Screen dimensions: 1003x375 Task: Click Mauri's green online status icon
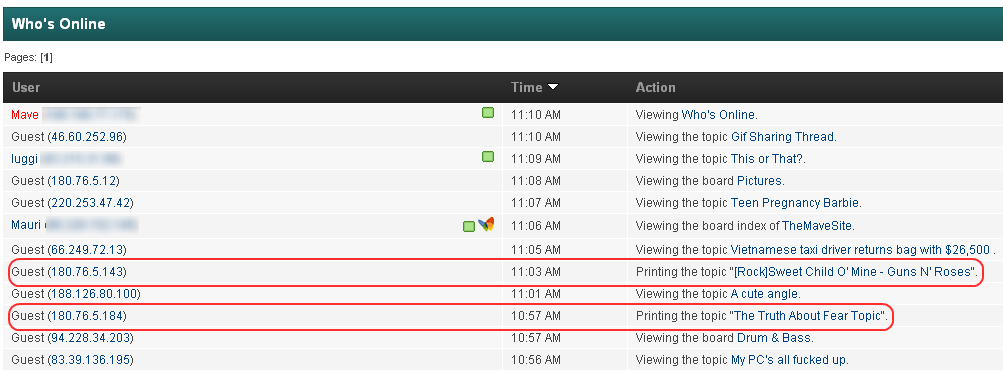[469, 226]
